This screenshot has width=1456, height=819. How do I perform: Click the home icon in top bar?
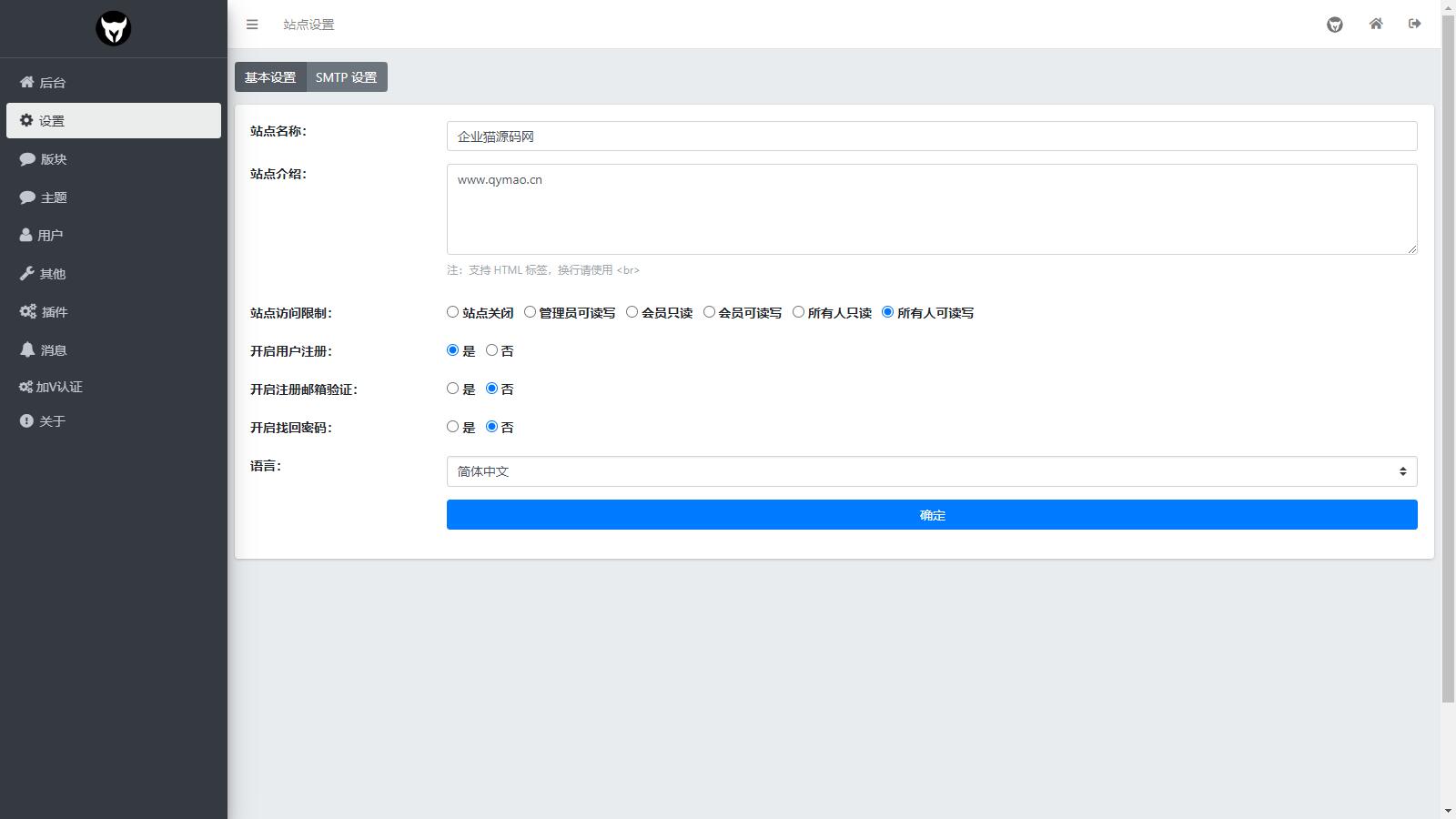[x=1375, y=25]
